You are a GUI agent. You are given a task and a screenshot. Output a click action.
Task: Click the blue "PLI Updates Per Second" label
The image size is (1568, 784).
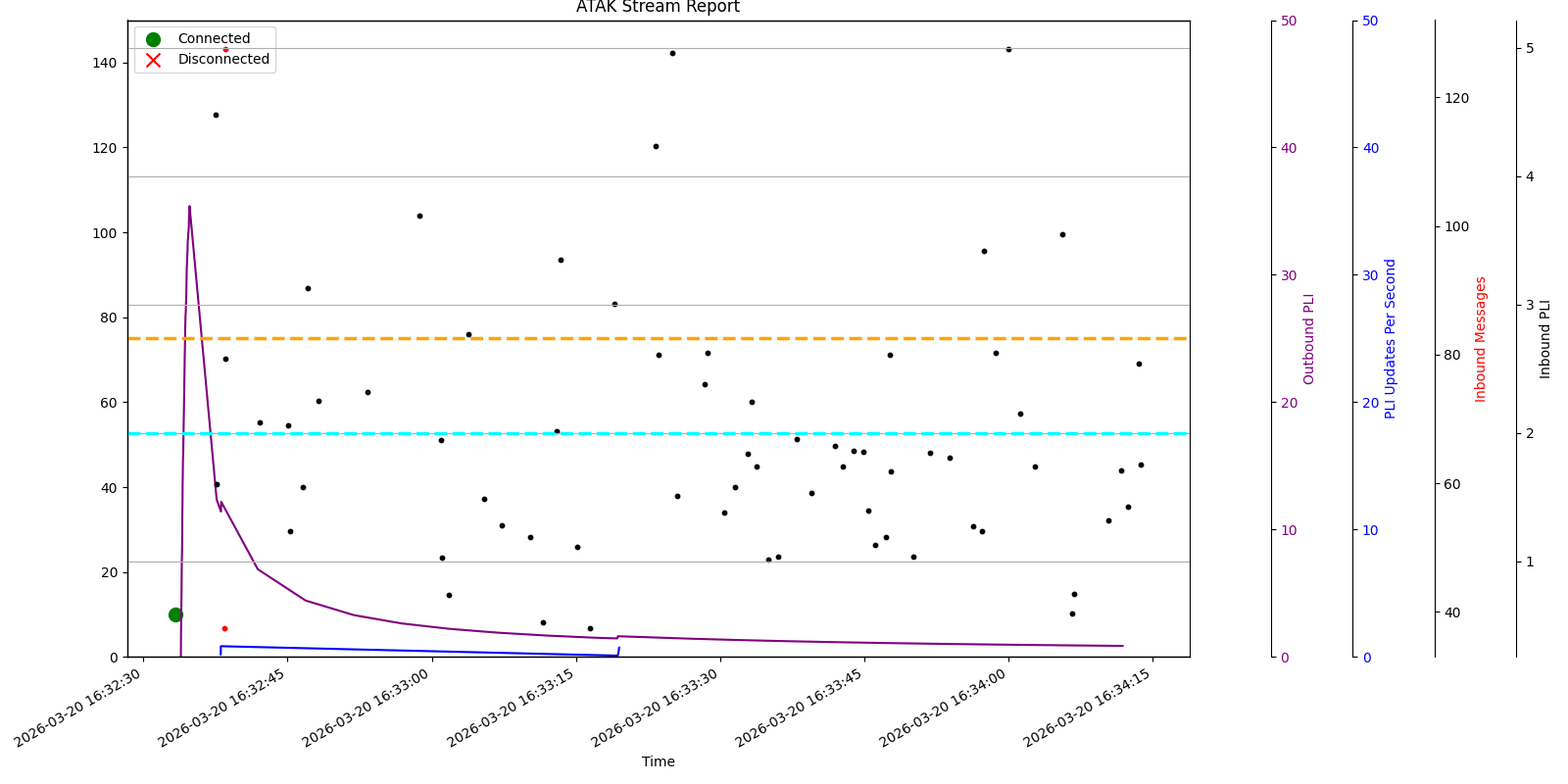(x=1390, y=338)
